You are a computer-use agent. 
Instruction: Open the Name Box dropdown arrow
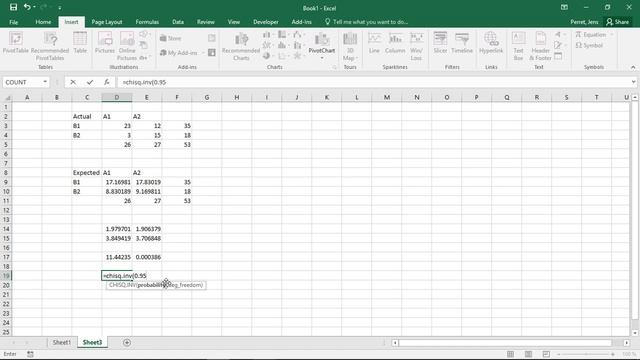(x=45, y=82)
